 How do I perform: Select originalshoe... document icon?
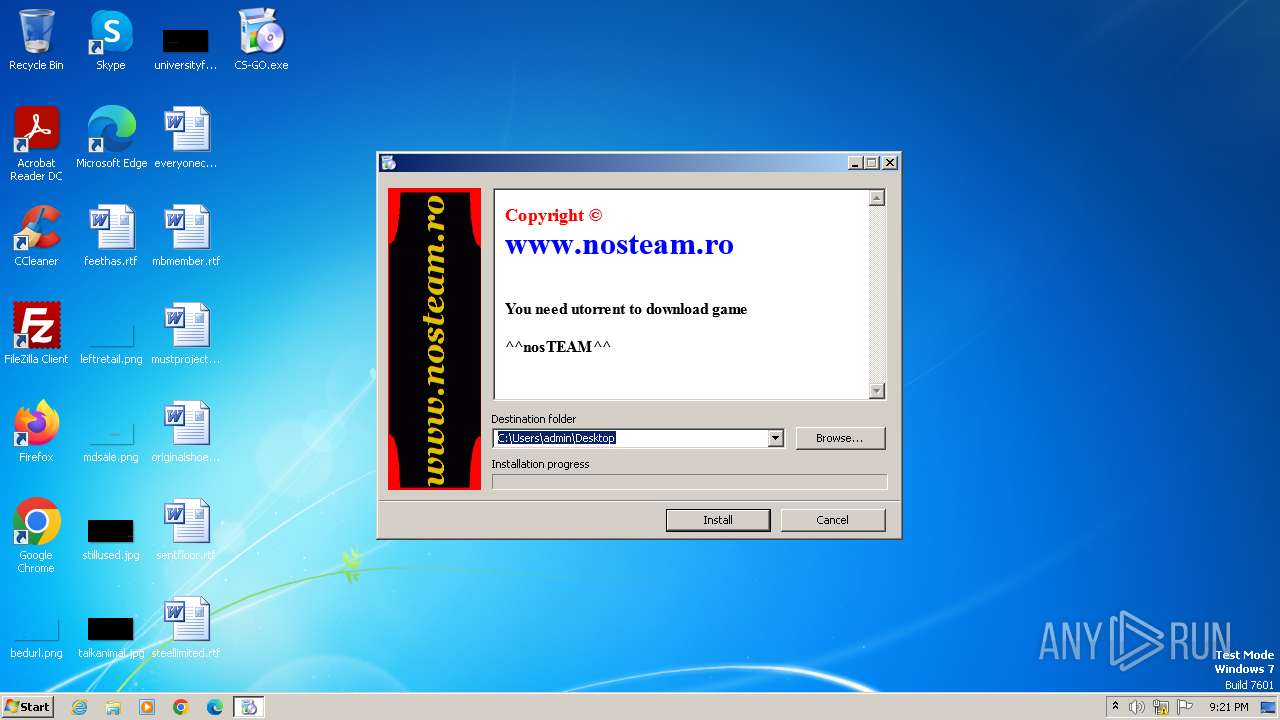tap(186, 432)
